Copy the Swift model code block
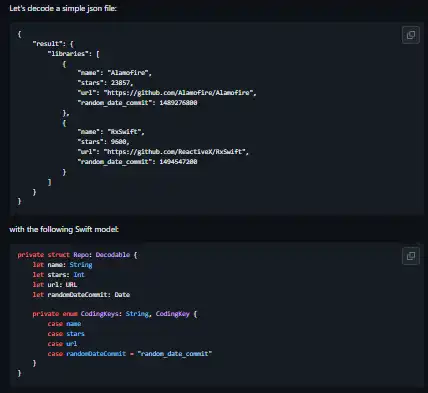The height and width of the screenshot is (393, 428). pyautogui.click(x=411, y=256)
